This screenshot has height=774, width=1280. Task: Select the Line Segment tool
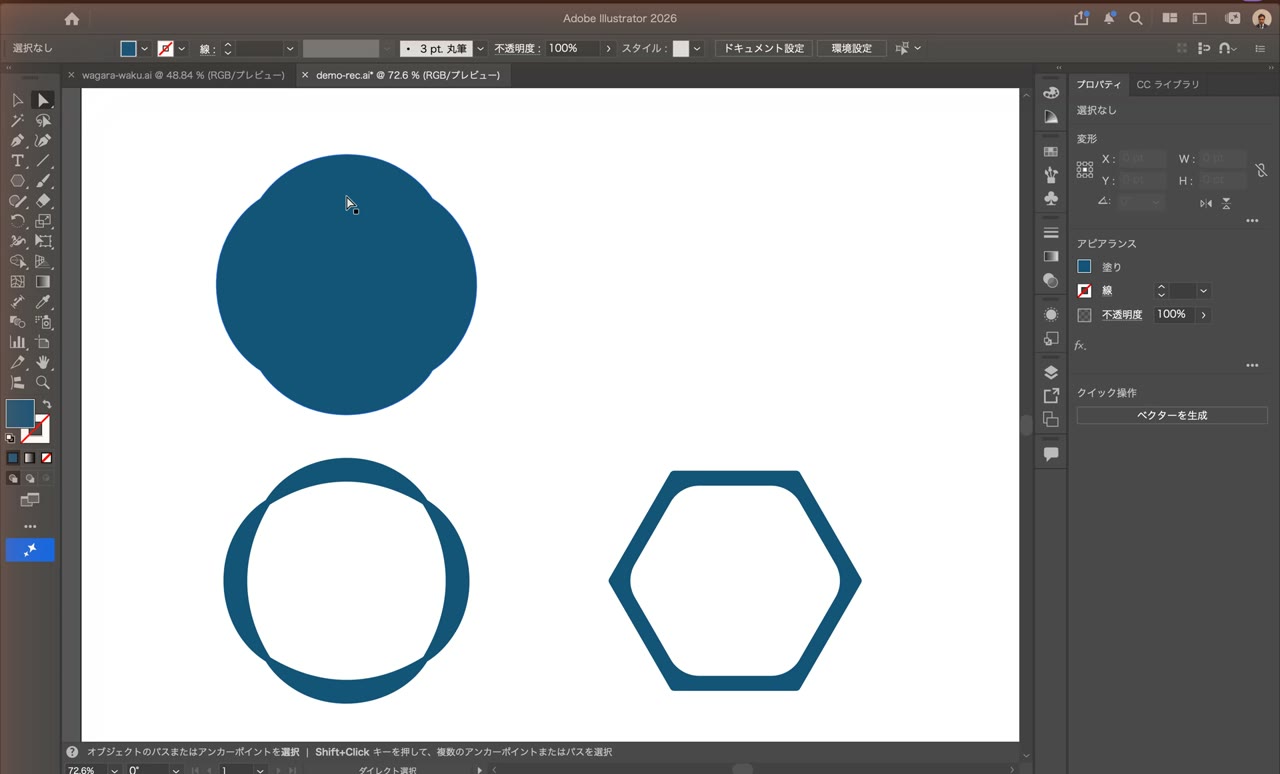pyautogui.click(x=43, y=161)
